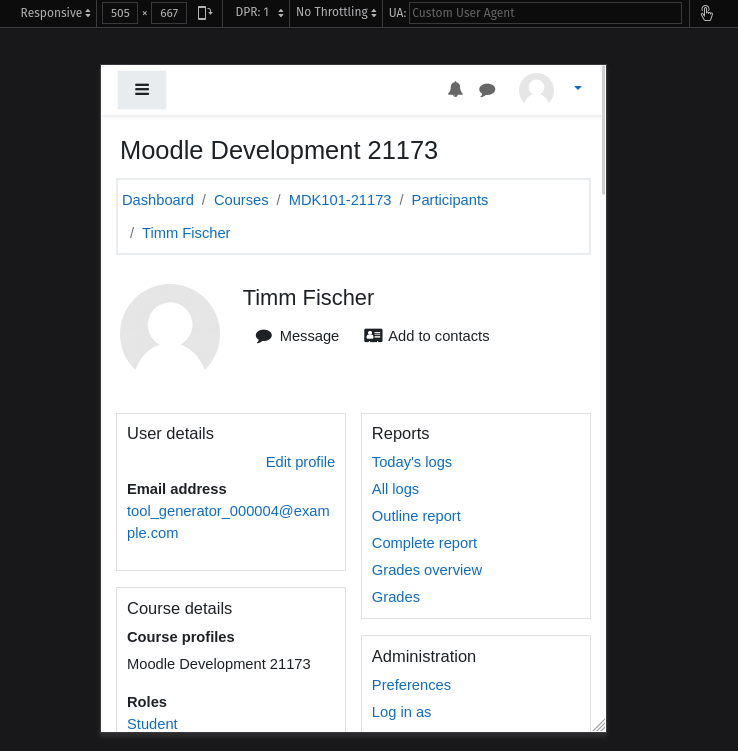Viewport: 738px width, 751px height.
Task: Open Edit profile link
Action: click(300, 462)
